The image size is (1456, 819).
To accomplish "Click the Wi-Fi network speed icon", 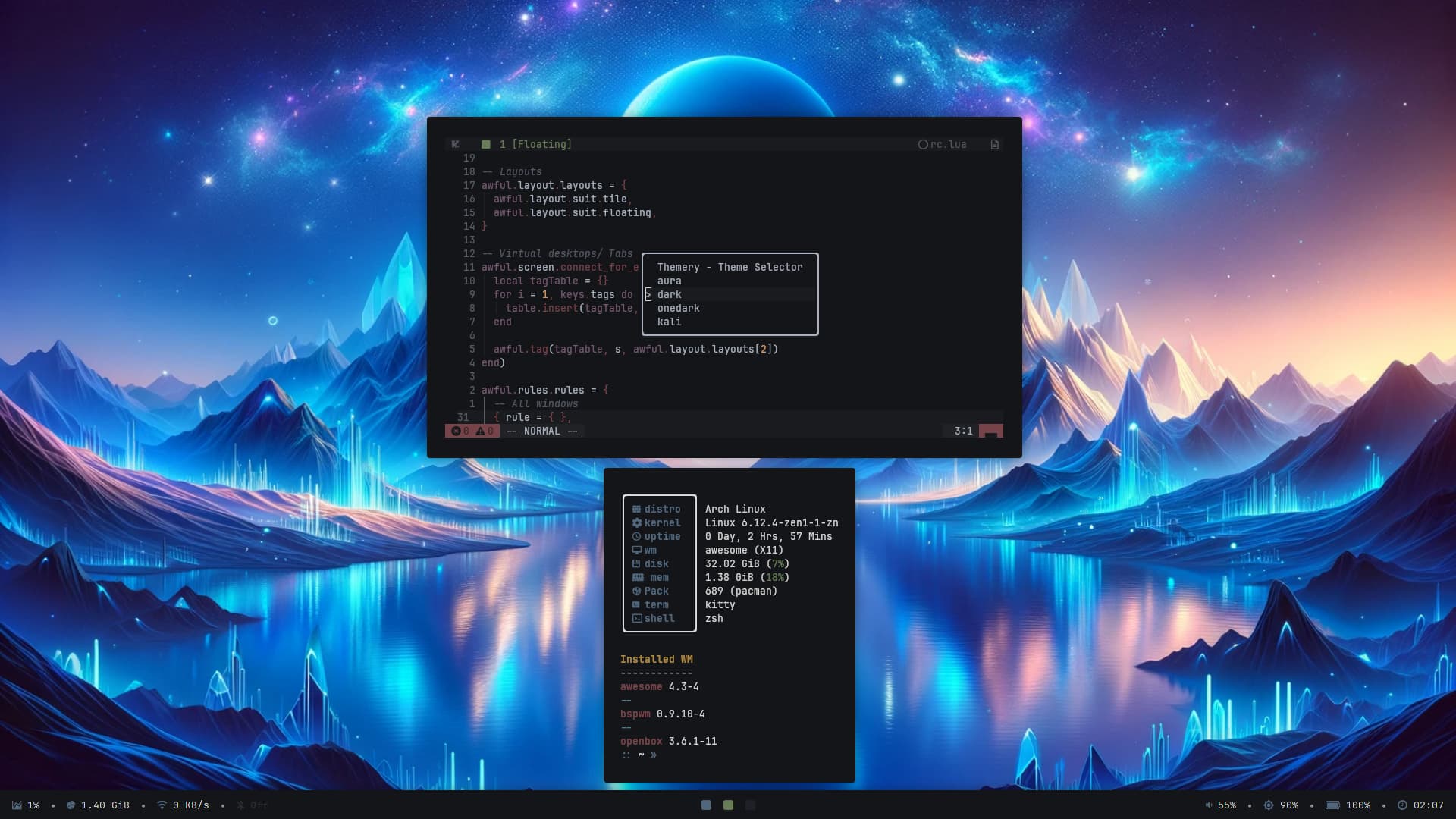I will (162, 805).
